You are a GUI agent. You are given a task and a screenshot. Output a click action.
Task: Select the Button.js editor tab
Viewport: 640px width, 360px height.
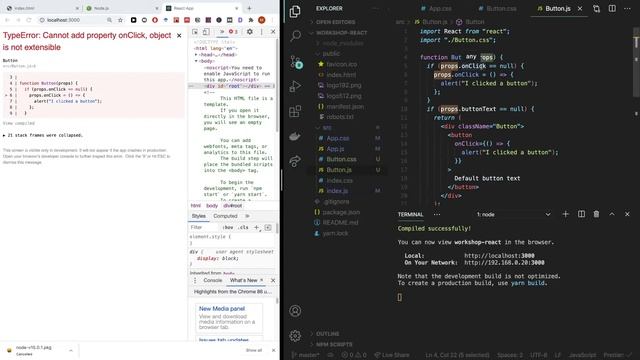click(x=558, y=9)
